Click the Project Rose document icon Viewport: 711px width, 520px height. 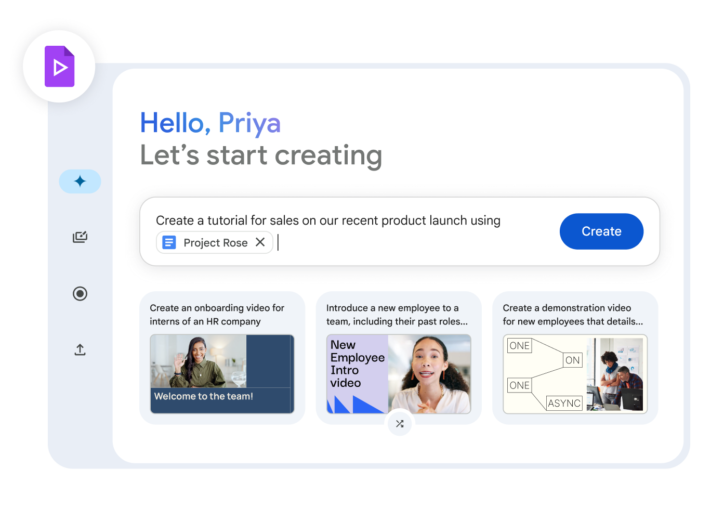pos(169,243)
